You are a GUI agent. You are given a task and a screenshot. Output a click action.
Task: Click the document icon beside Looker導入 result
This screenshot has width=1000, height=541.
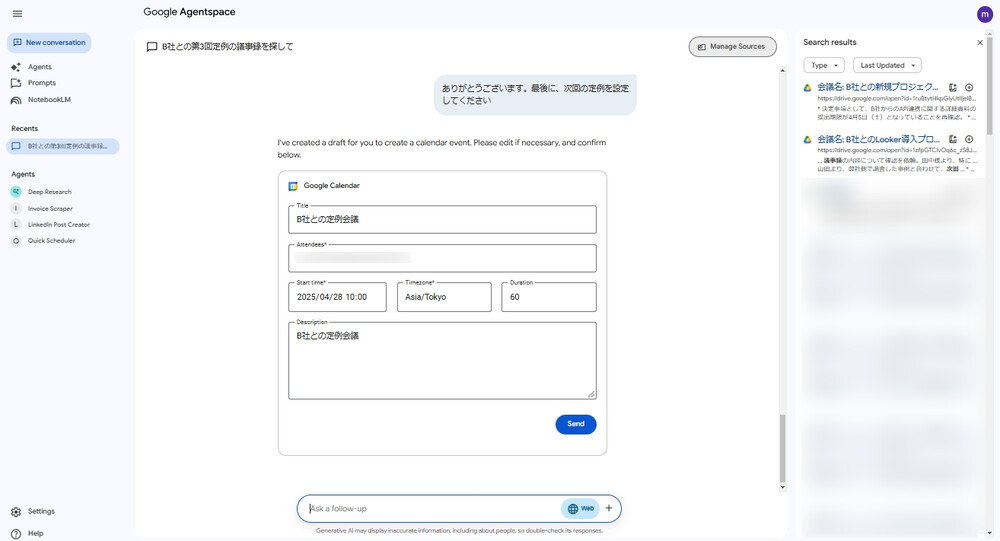point(953,139)
